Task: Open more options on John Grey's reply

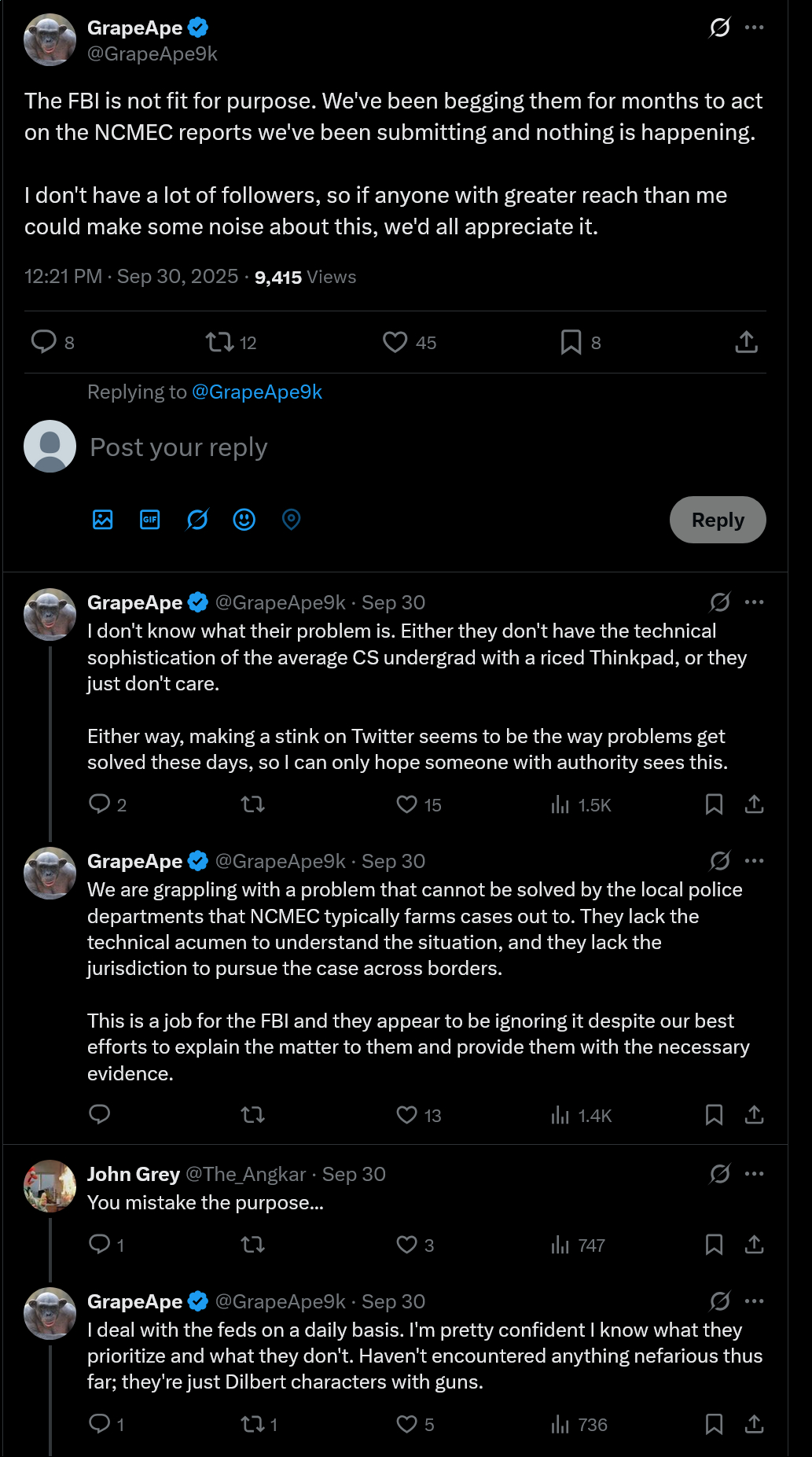Action: pyautogui.click(x=754, y=1174)
